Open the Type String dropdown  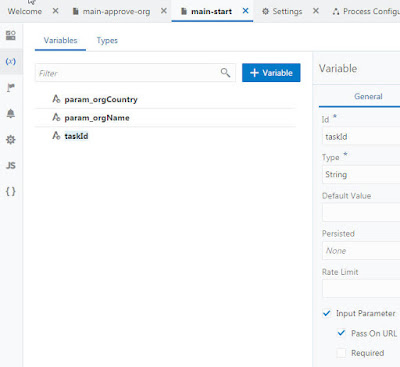pos(361,175)
